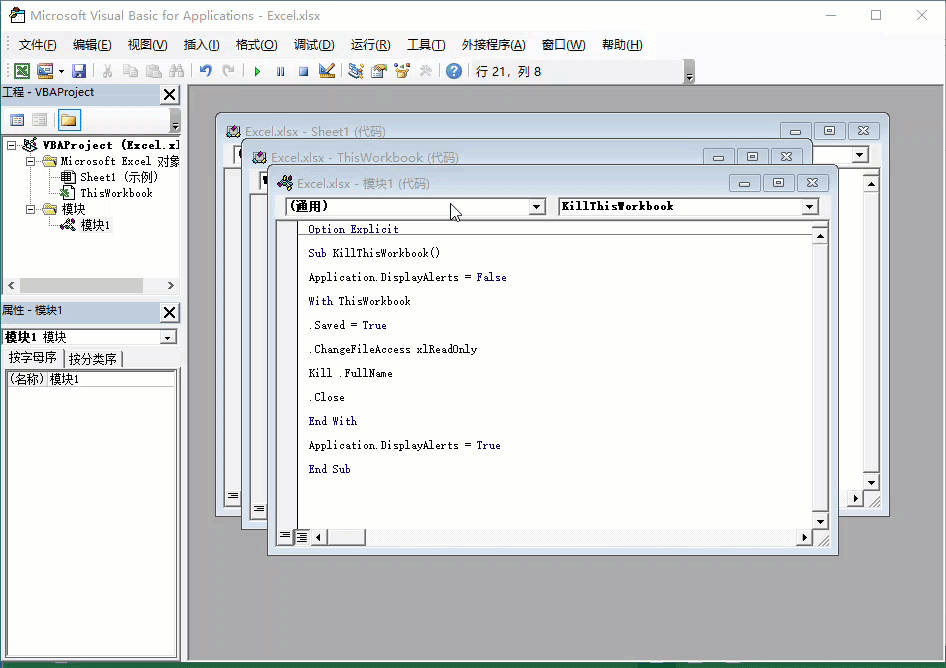Open the 运行(R) menu
This screenshot has width=946, height=668.
click(370, 45)
